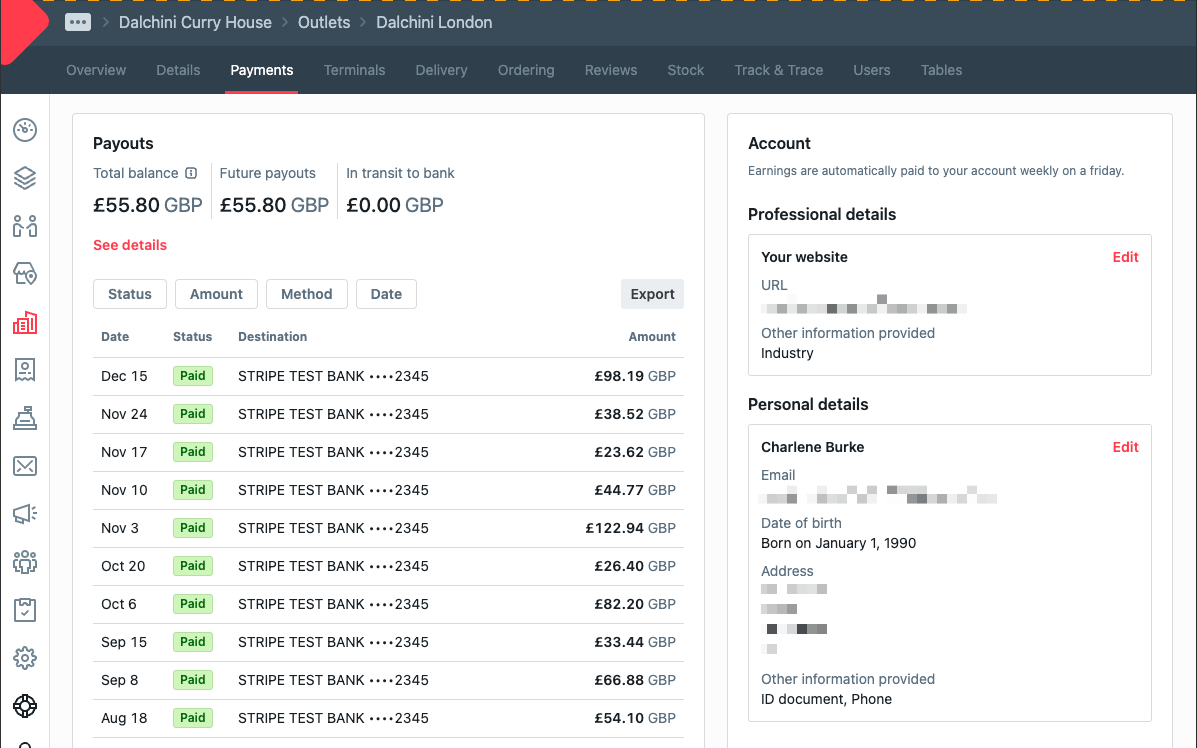This screenshot has width=1197, height=748.
Task: Open the receipt icon in sidebar
Action: pyautogui.click(x=25, y=370)
